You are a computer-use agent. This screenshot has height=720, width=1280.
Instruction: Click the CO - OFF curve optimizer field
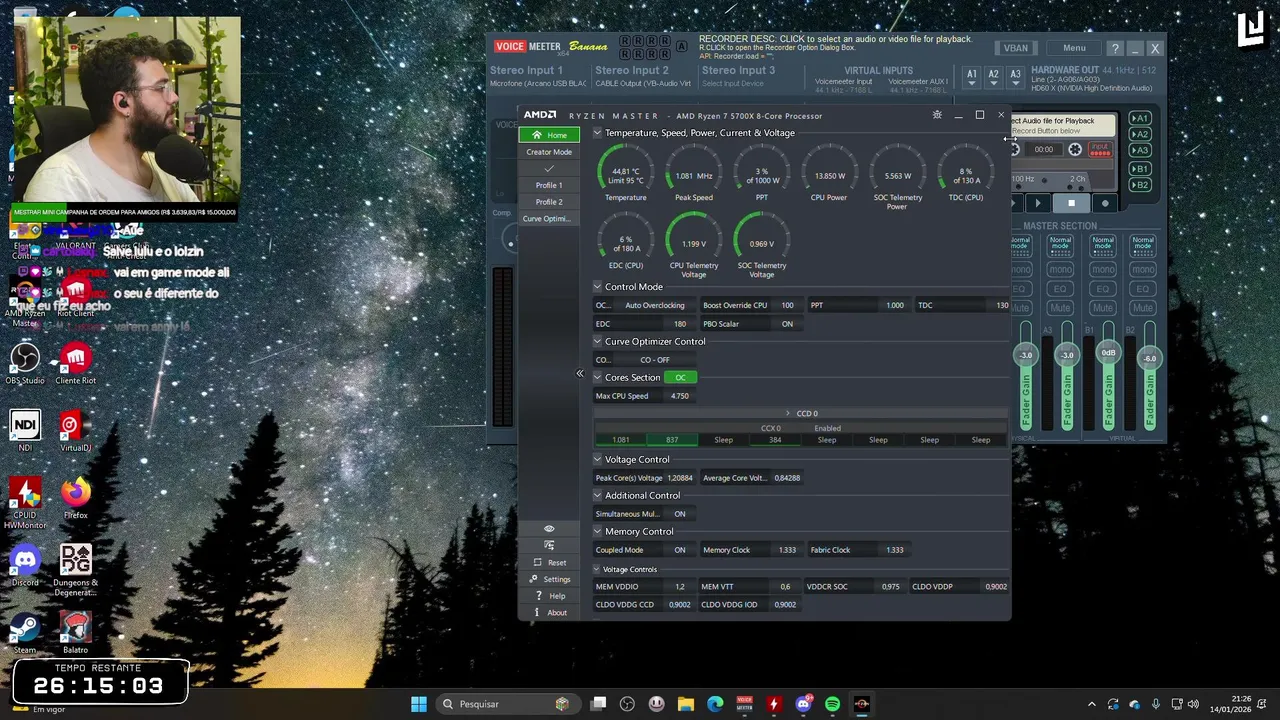tap(655, 360)
